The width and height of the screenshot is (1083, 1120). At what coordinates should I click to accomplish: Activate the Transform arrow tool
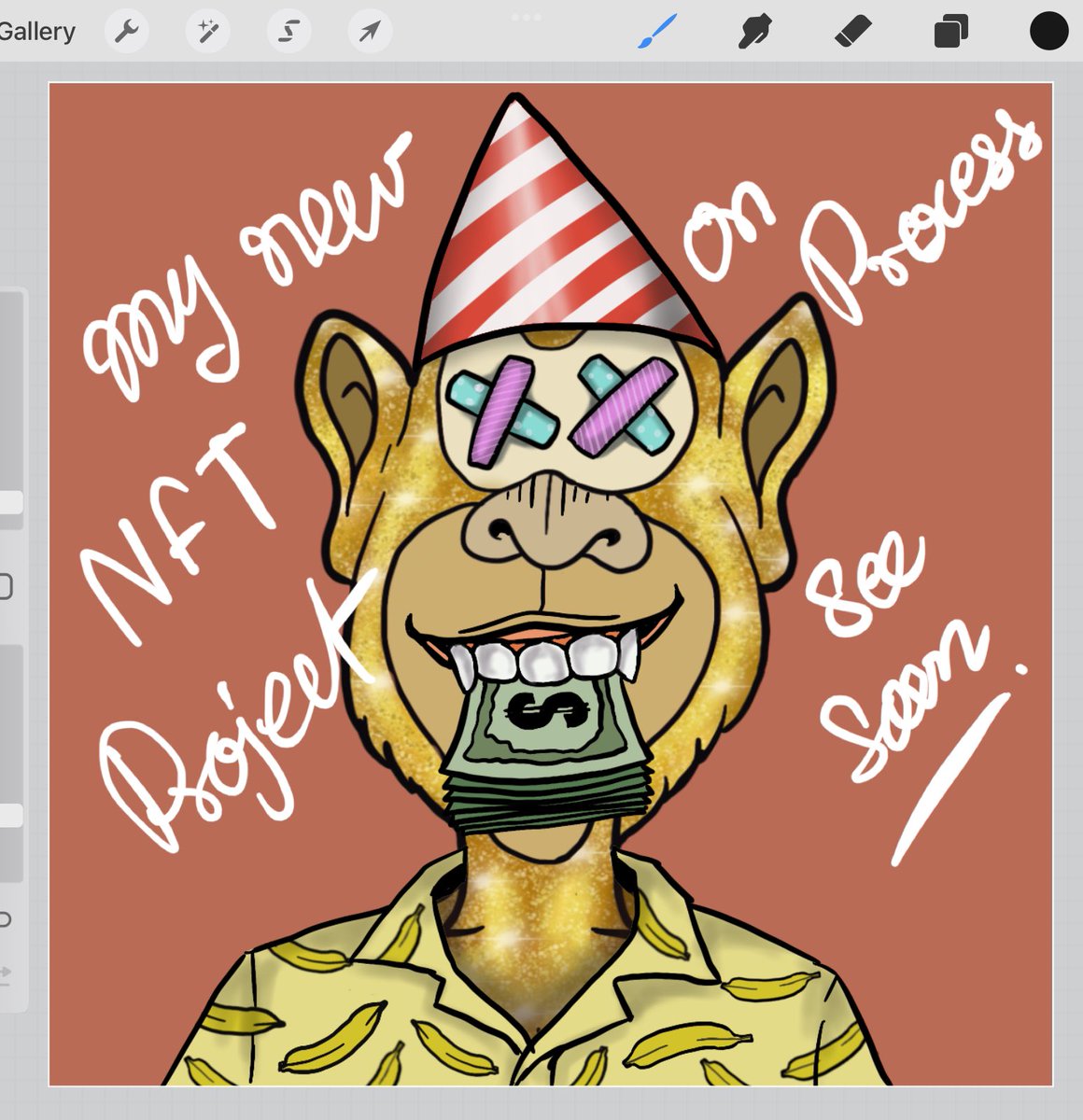click(x=371, y=33)
